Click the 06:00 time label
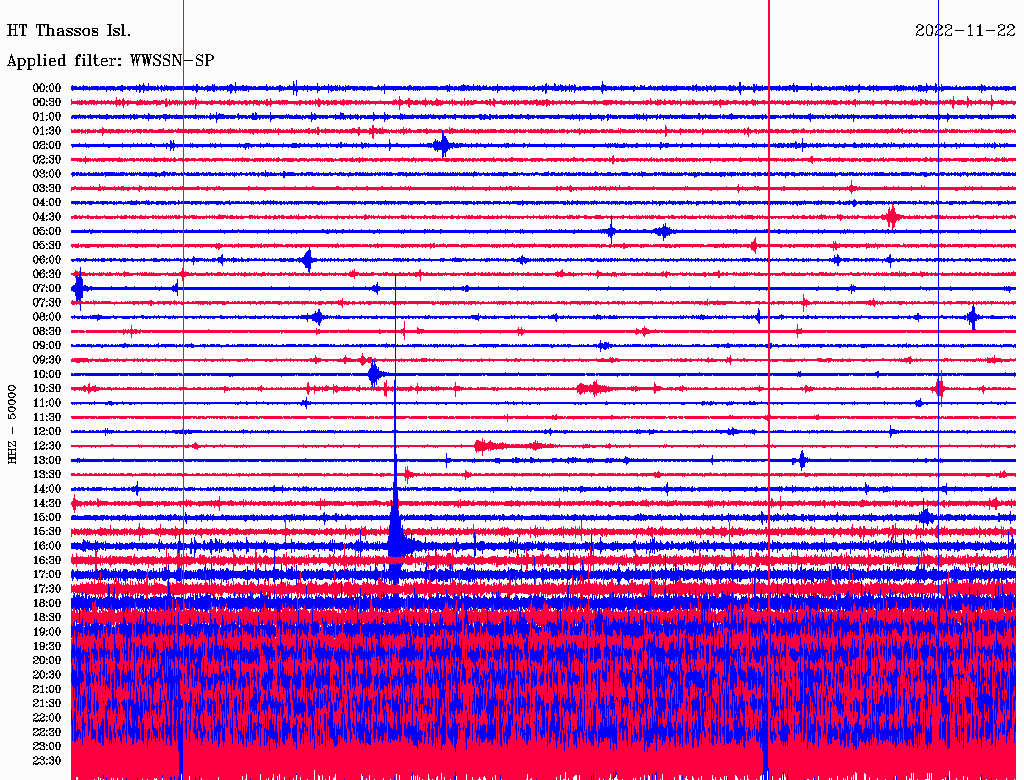1024x780 pixels. [x=47, y=259]
